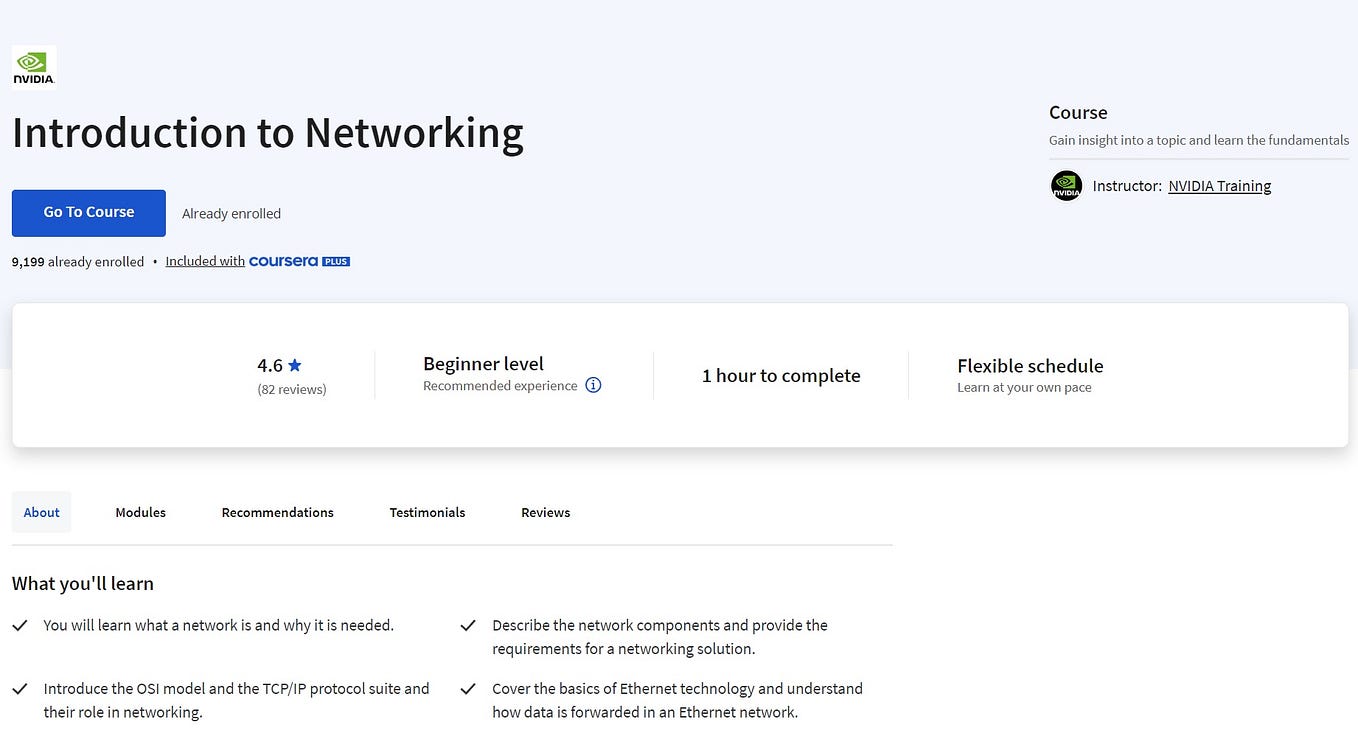Click the star icon beside the 4.6 rating

click(x=294, y=364)
